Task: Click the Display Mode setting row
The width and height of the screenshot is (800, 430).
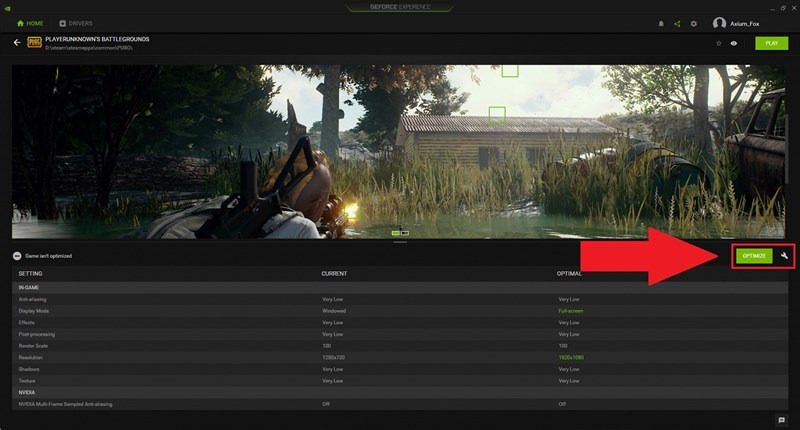Action: pyautogui.click(x=399, y=311)
